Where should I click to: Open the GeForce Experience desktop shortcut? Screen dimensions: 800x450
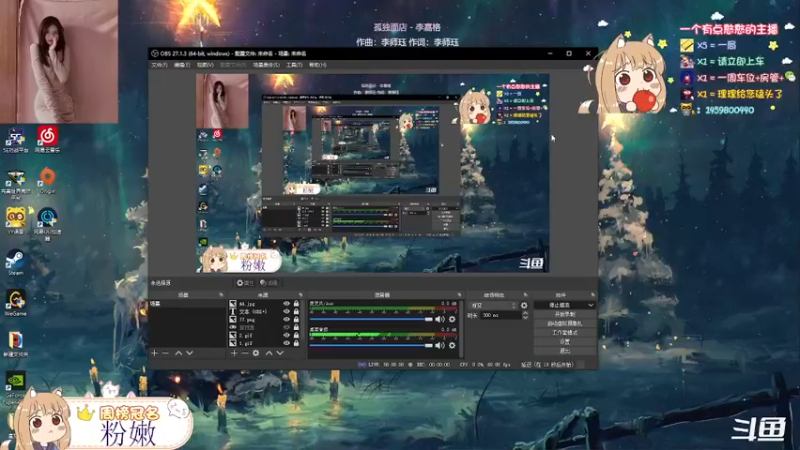[x=15, y=389]
